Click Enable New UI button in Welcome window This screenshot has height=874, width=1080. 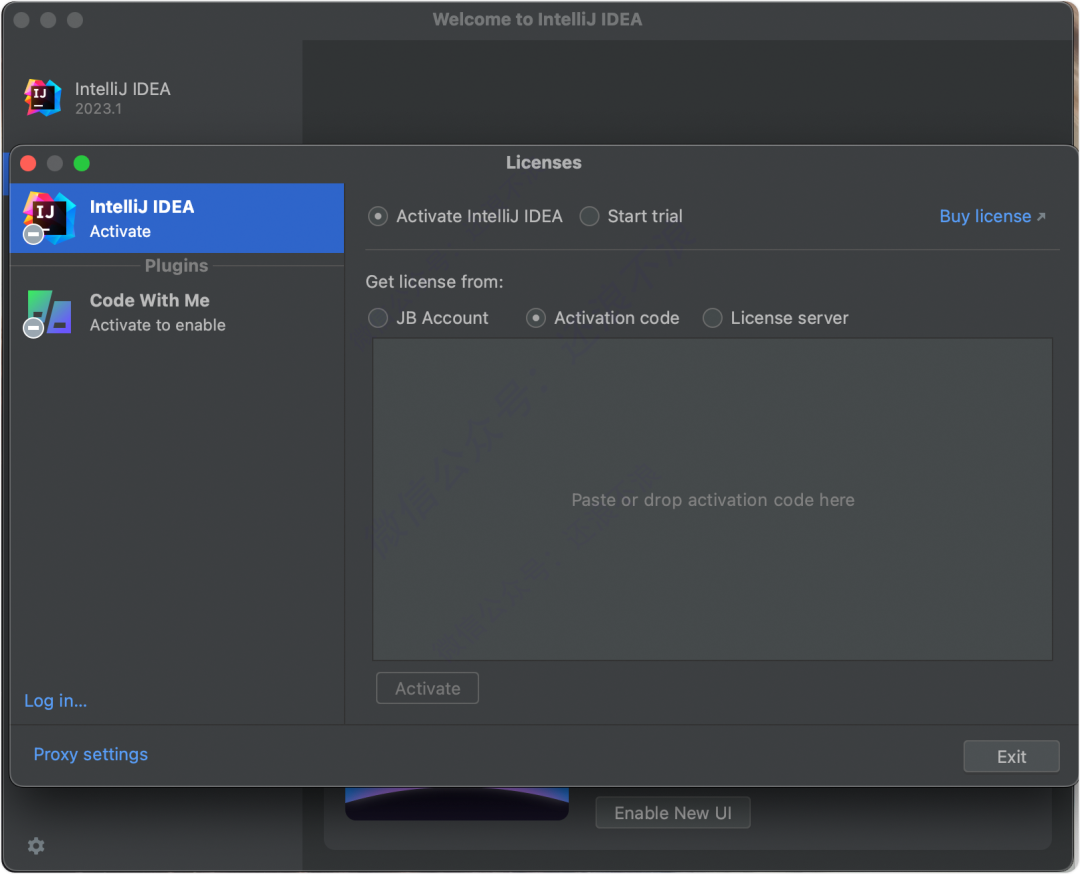tap(673, 813)
